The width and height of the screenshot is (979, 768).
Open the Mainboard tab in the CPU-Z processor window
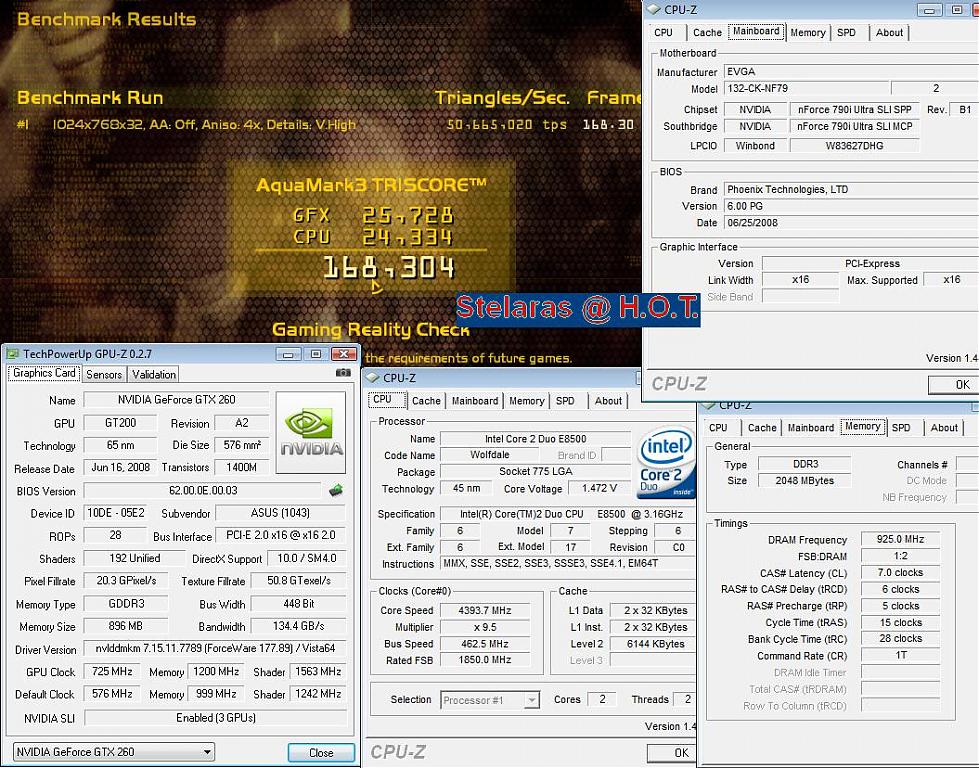(475, 401)
